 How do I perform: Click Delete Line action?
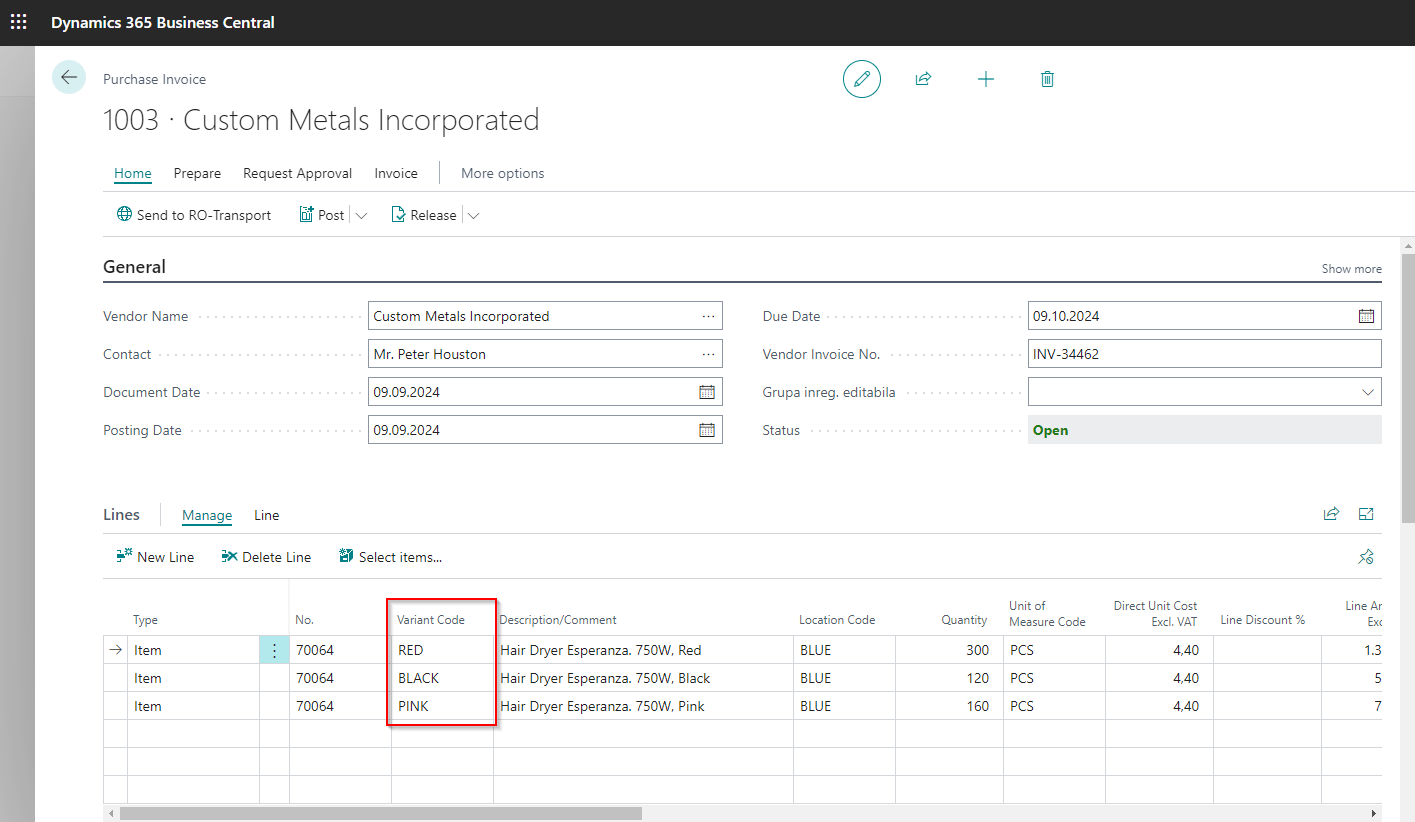pyautogui.click(x=266, y=557)
